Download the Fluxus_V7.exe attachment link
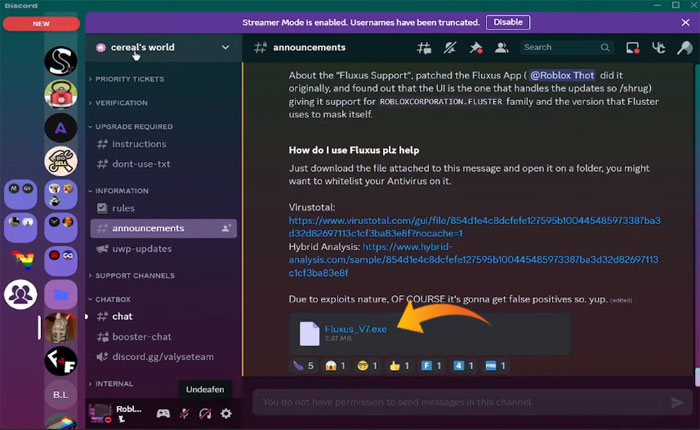The height and width of the screenshot is (430, 700). coord(349,327)
